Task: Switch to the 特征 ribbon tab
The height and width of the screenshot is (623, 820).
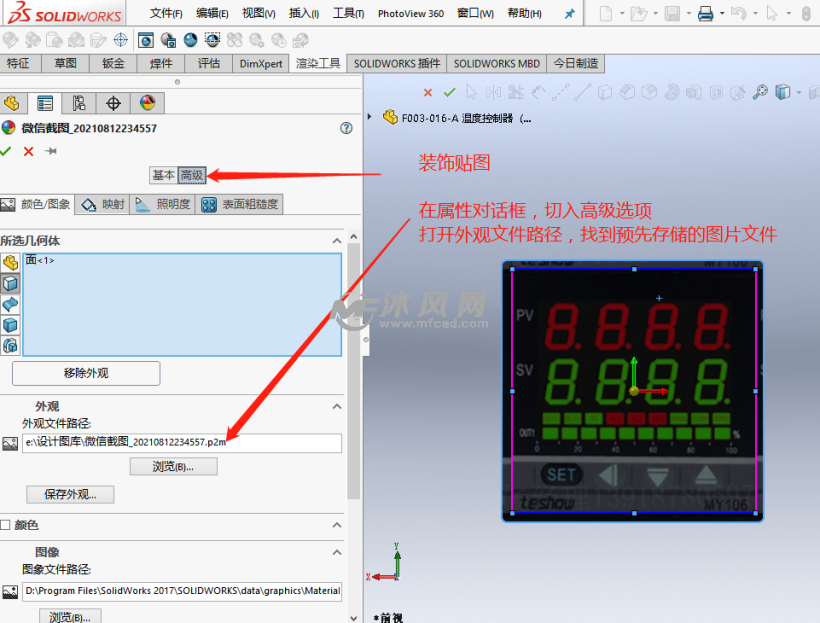Action: pos(18,64)
